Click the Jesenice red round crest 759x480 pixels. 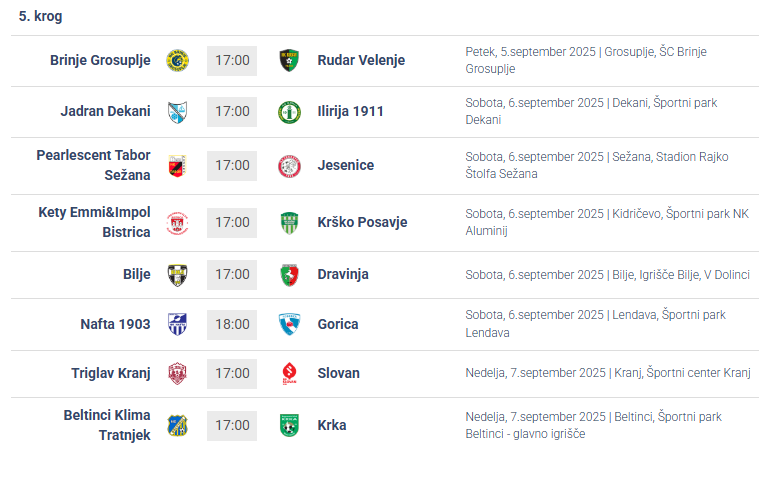click(x=289, y=166)
